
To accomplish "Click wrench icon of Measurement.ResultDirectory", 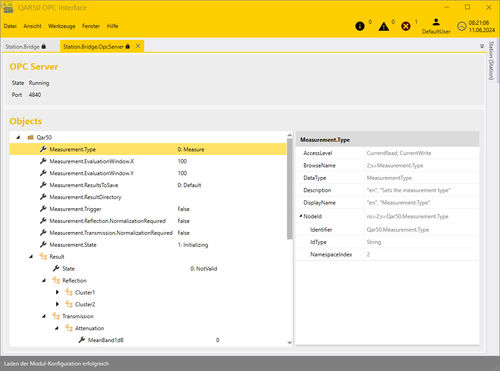I will tap(43, 197).
